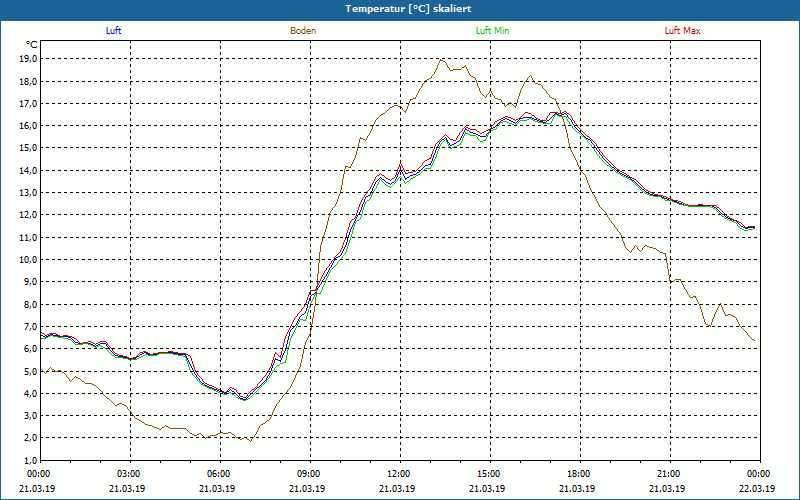Click the 2,0 y-axis value
The height and width of the screenshot is (500, 800).
[x=31, y=438]
